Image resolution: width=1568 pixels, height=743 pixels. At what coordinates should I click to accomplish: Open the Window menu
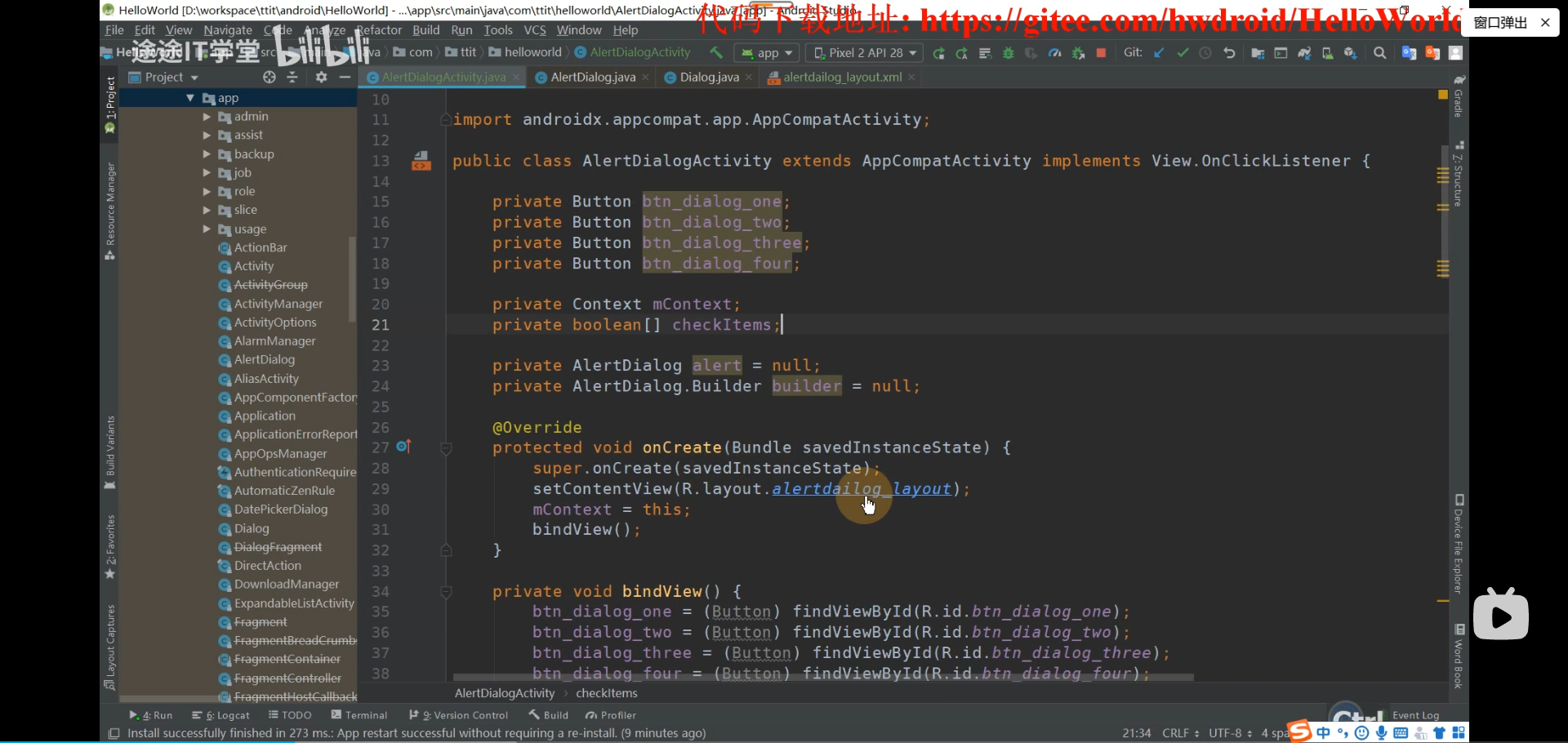pyautogui.click(x=579, y=30)
